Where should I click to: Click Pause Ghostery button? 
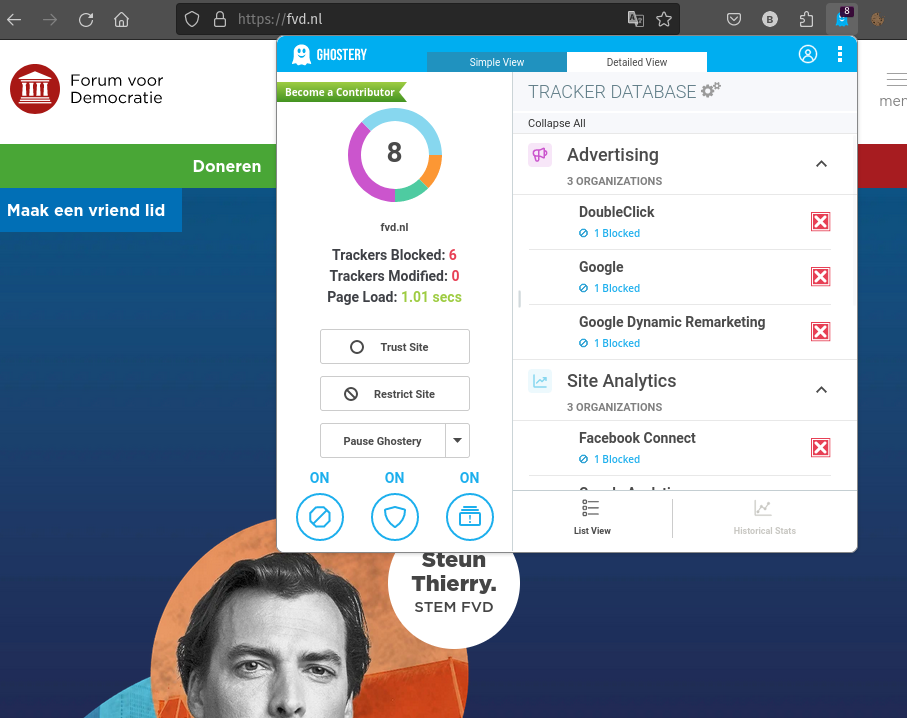(383, 440)
